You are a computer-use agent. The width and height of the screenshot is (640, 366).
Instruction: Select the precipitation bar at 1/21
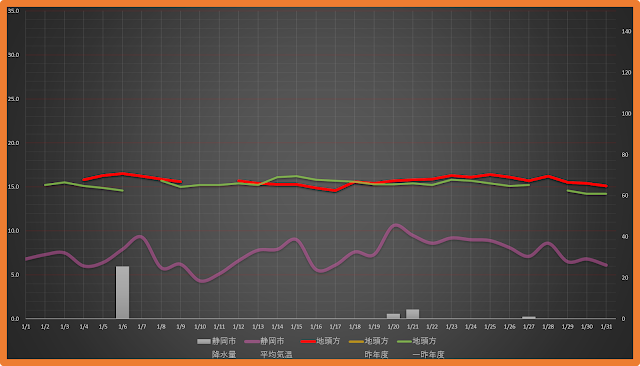tap(413, 314)
